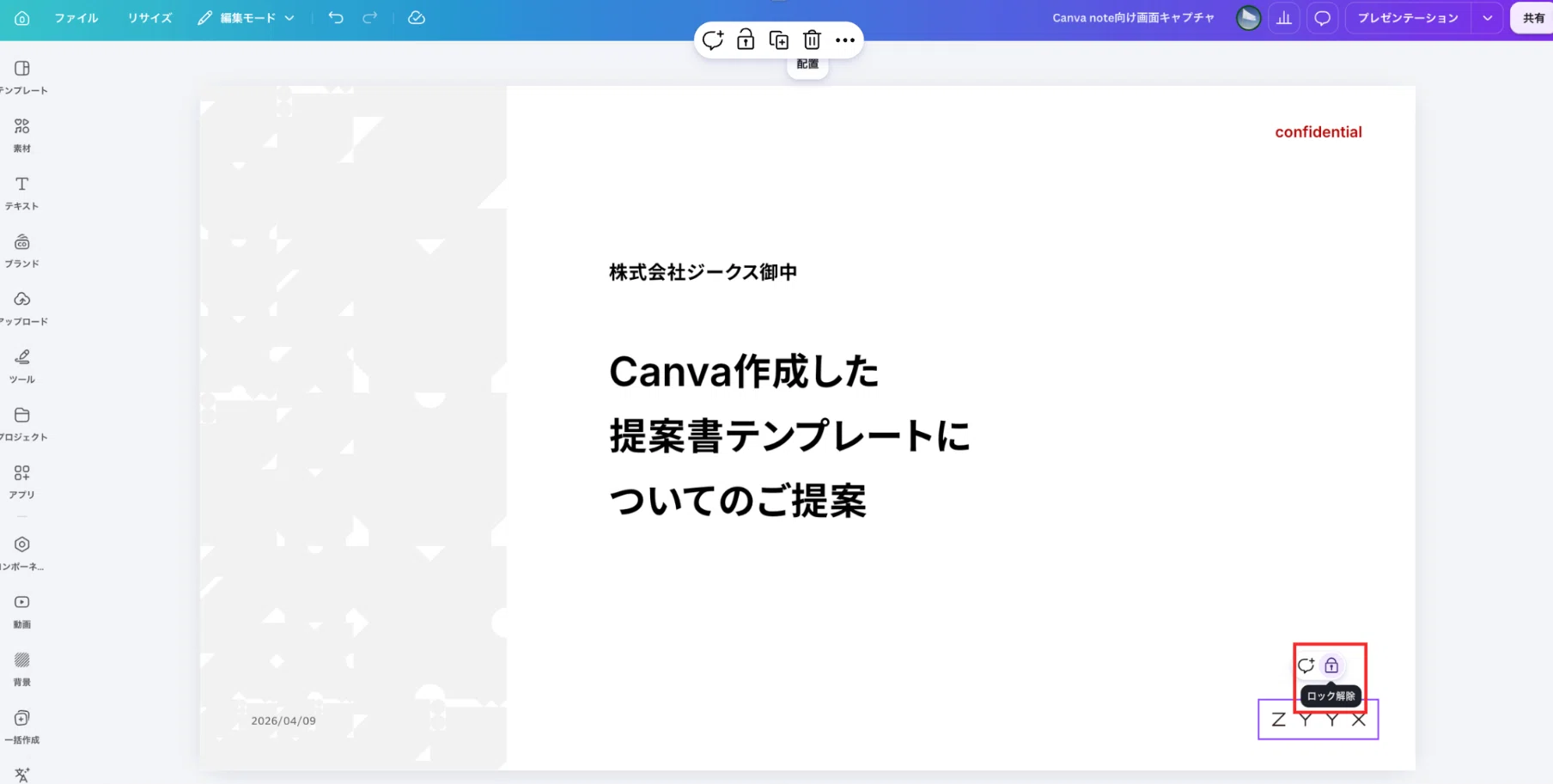
Task: Select the 株式会社ジークス御中 text
Action: click(703, 272)
